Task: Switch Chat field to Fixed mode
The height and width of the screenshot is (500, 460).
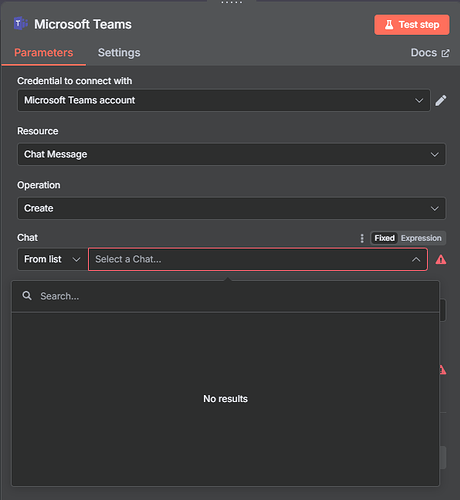Action: 384,238
